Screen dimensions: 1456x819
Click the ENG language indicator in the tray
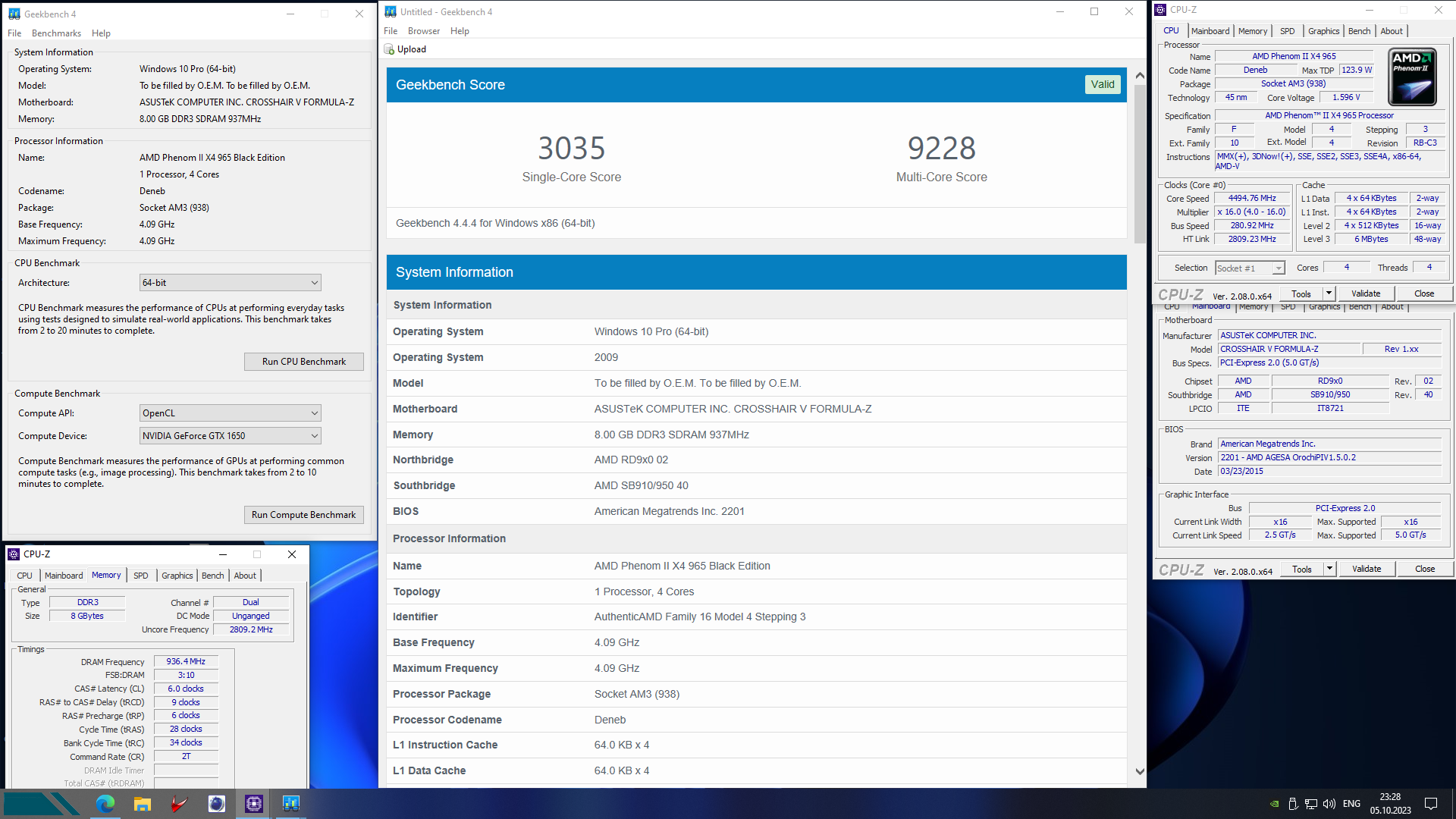tap(1351, 804)
